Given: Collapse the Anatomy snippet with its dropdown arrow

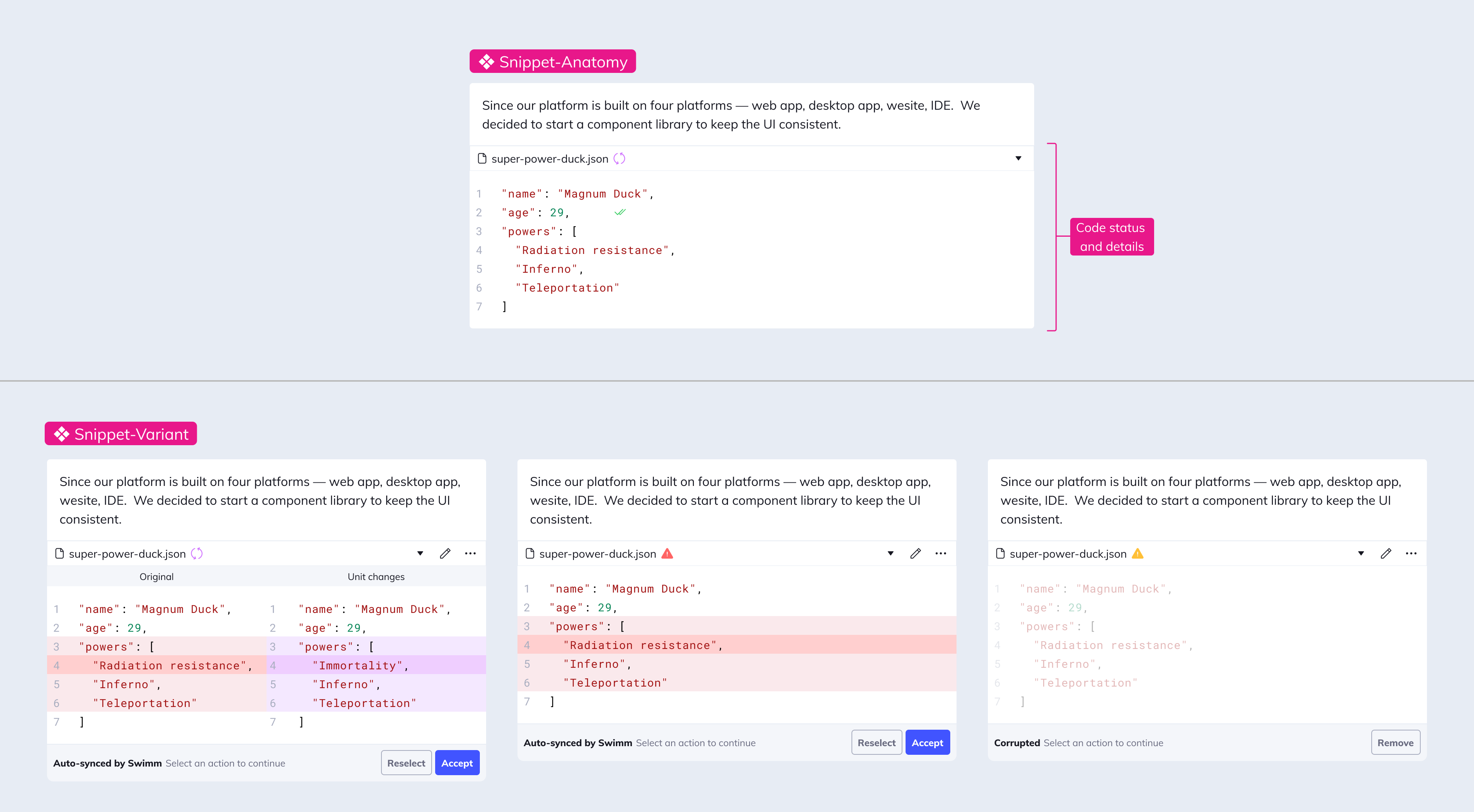Looking at the screenshot, I should click(1018, 158).
